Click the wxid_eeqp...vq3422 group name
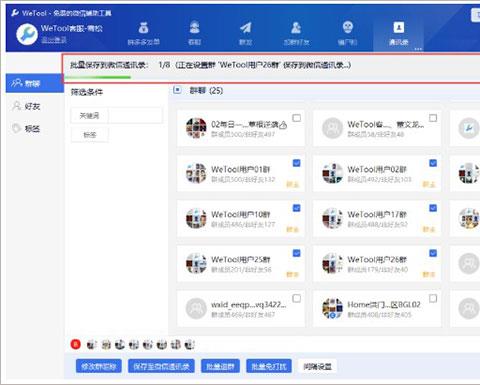 tap(248, 304)
